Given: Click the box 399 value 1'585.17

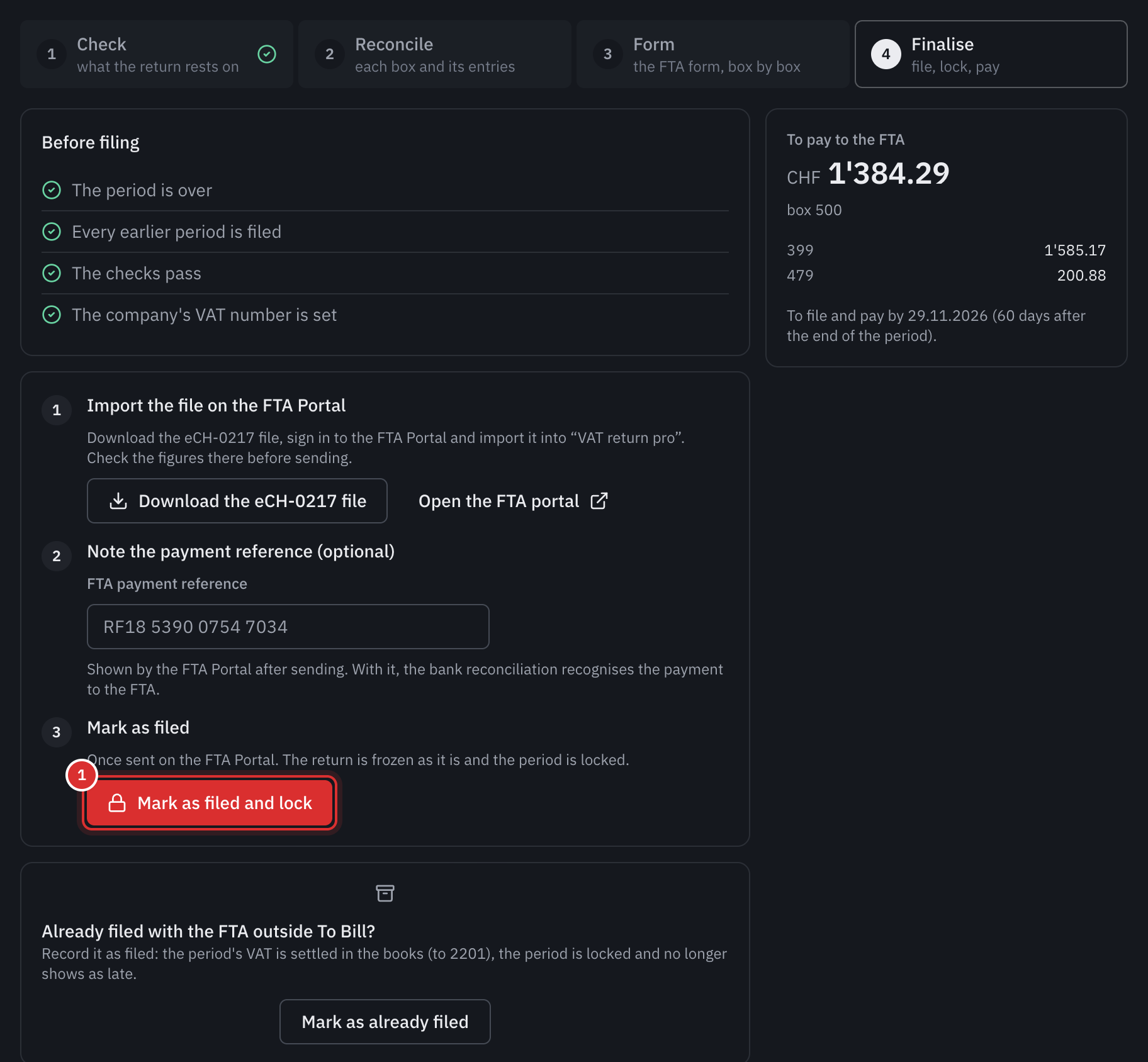Looking at the screenshot, I should point(1075,250).
